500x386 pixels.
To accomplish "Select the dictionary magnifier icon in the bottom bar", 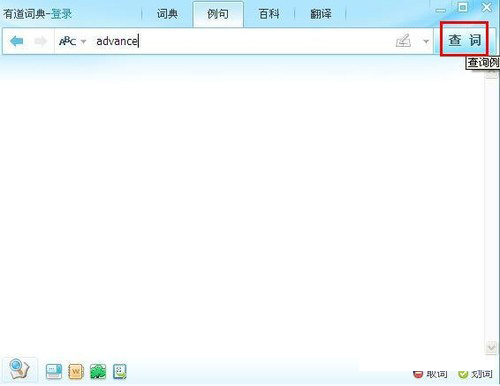I will [x=20, y=369].
